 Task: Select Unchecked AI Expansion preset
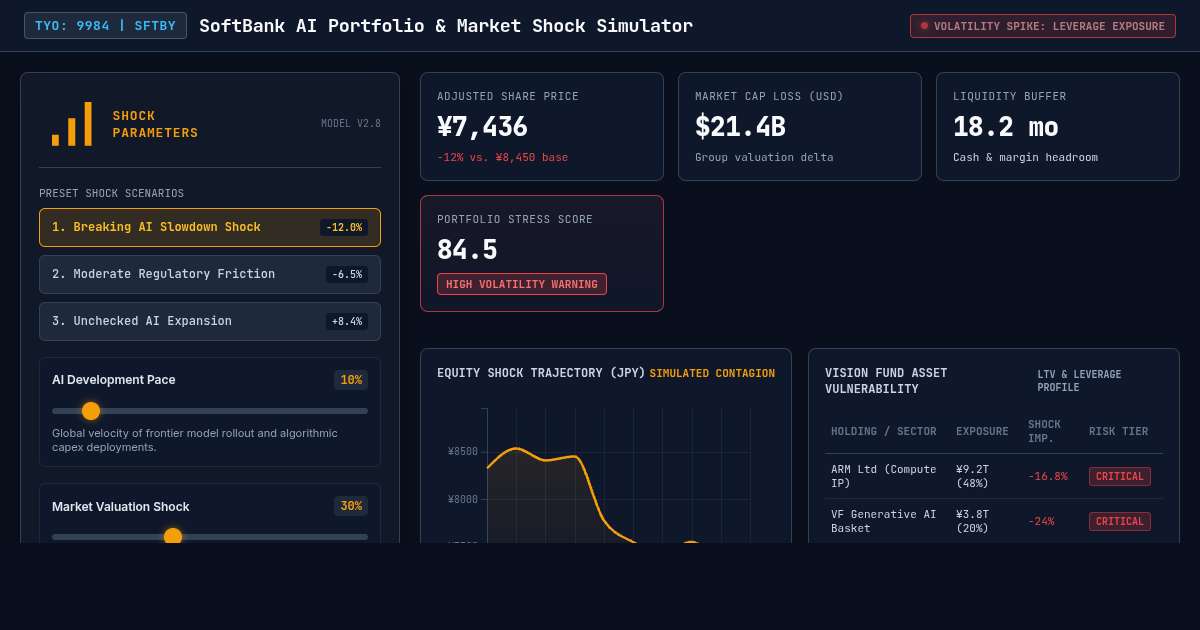(210, 321)
